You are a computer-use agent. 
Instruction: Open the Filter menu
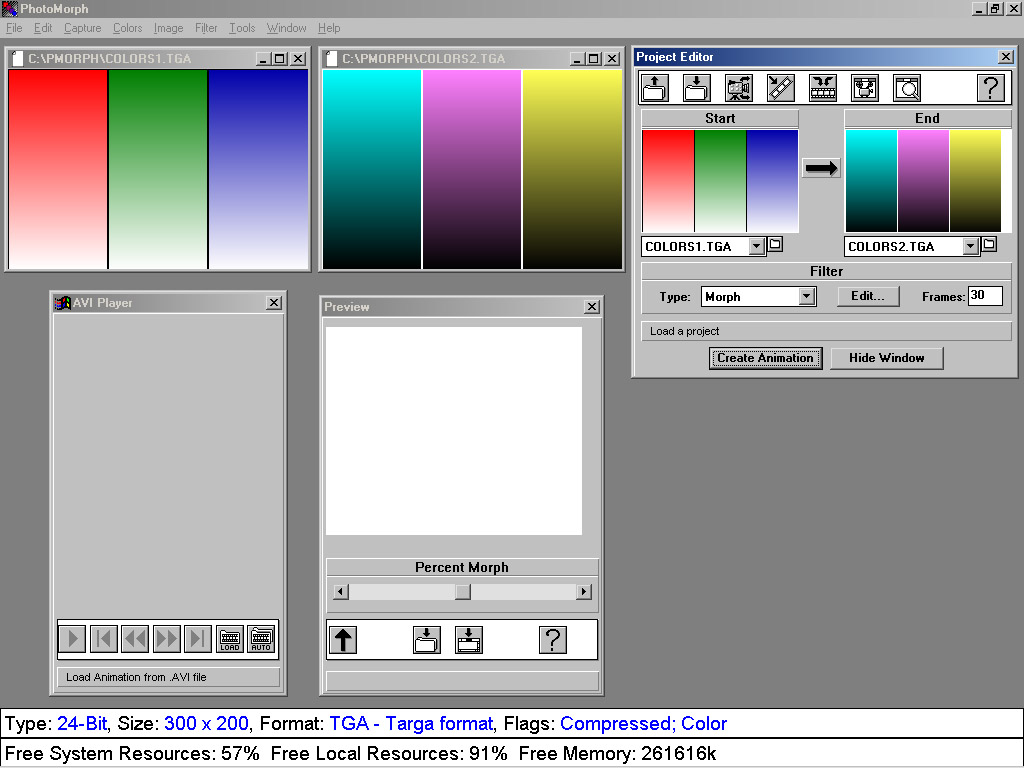(x=206, y=28)
